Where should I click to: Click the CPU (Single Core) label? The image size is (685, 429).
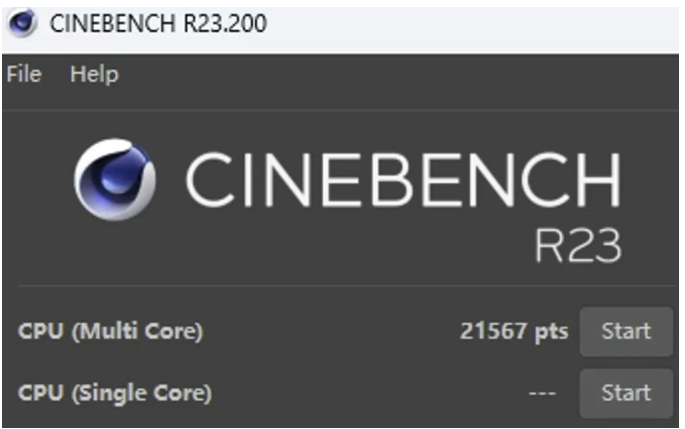114,394
